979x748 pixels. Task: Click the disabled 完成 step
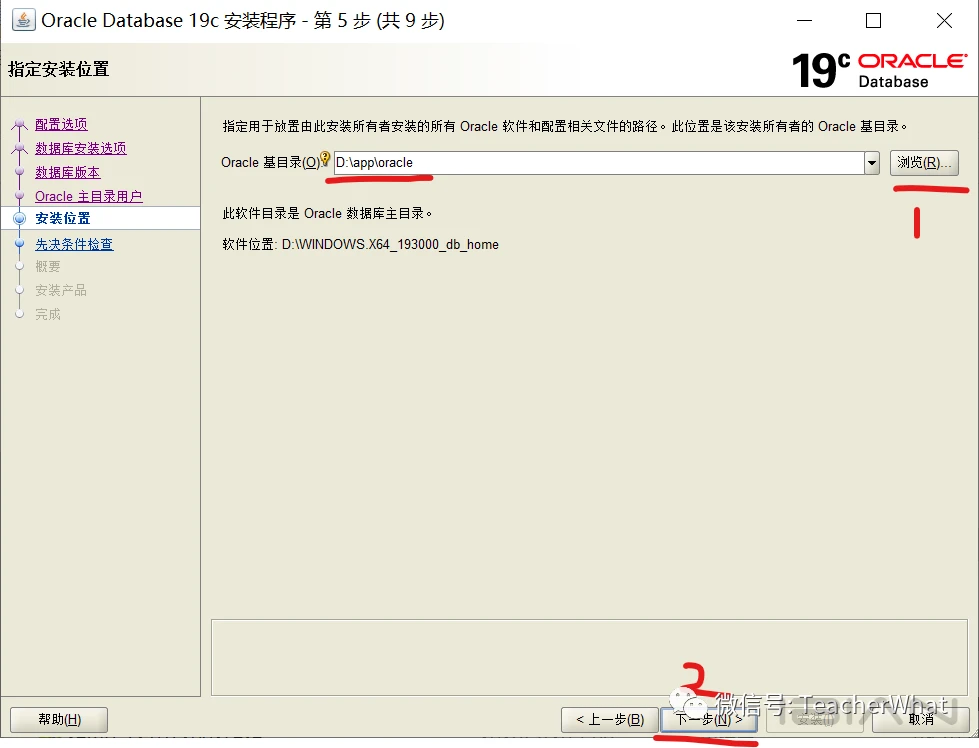point(47,314)
